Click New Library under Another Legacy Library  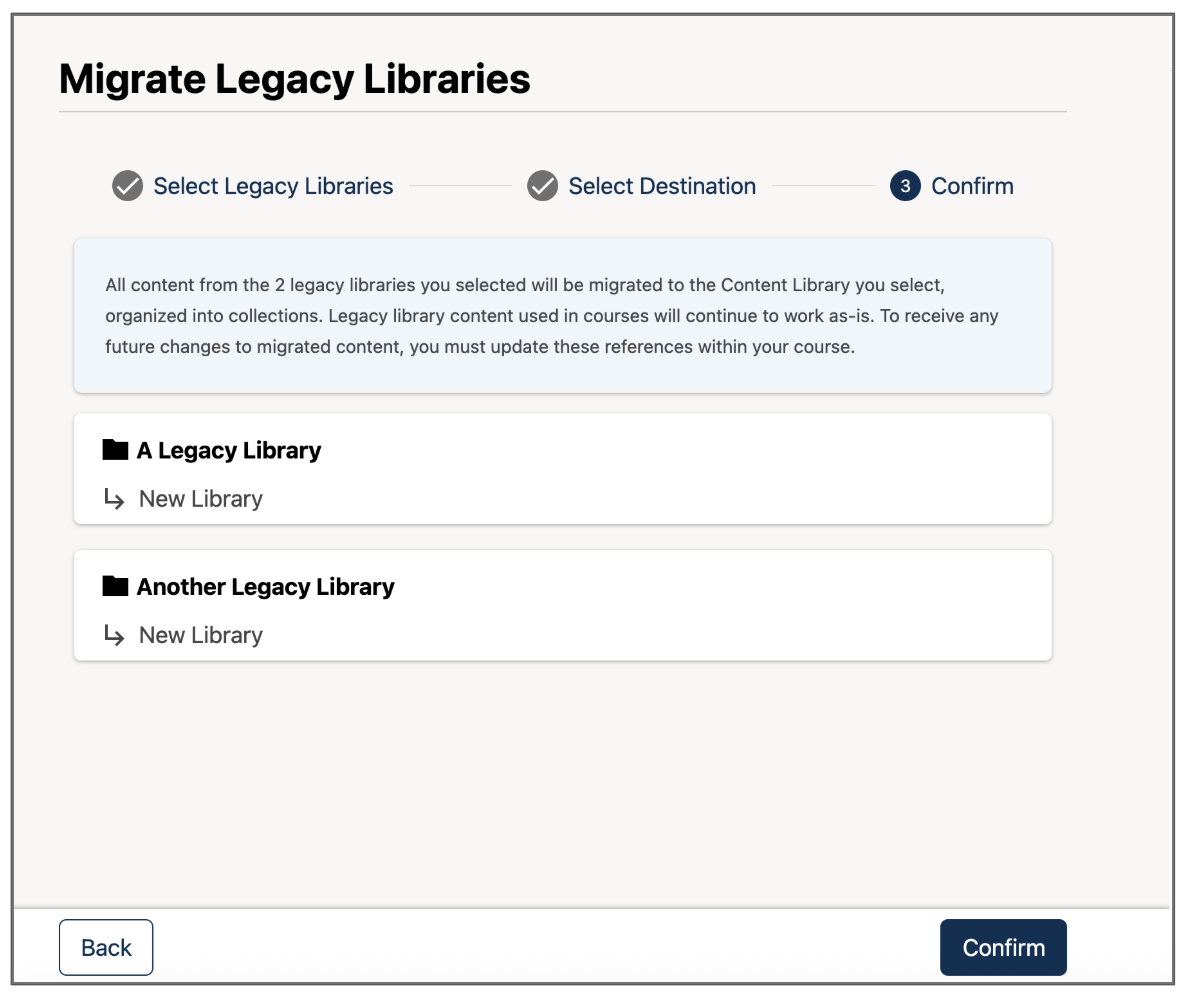[200, 634]
